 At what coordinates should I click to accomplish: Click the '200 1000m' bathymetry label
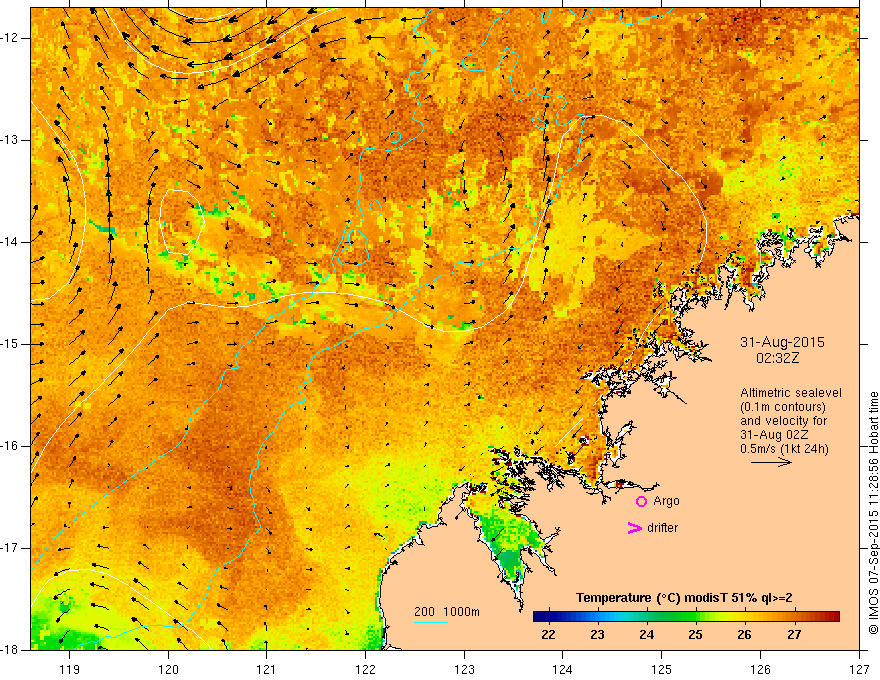click(447, 612)
